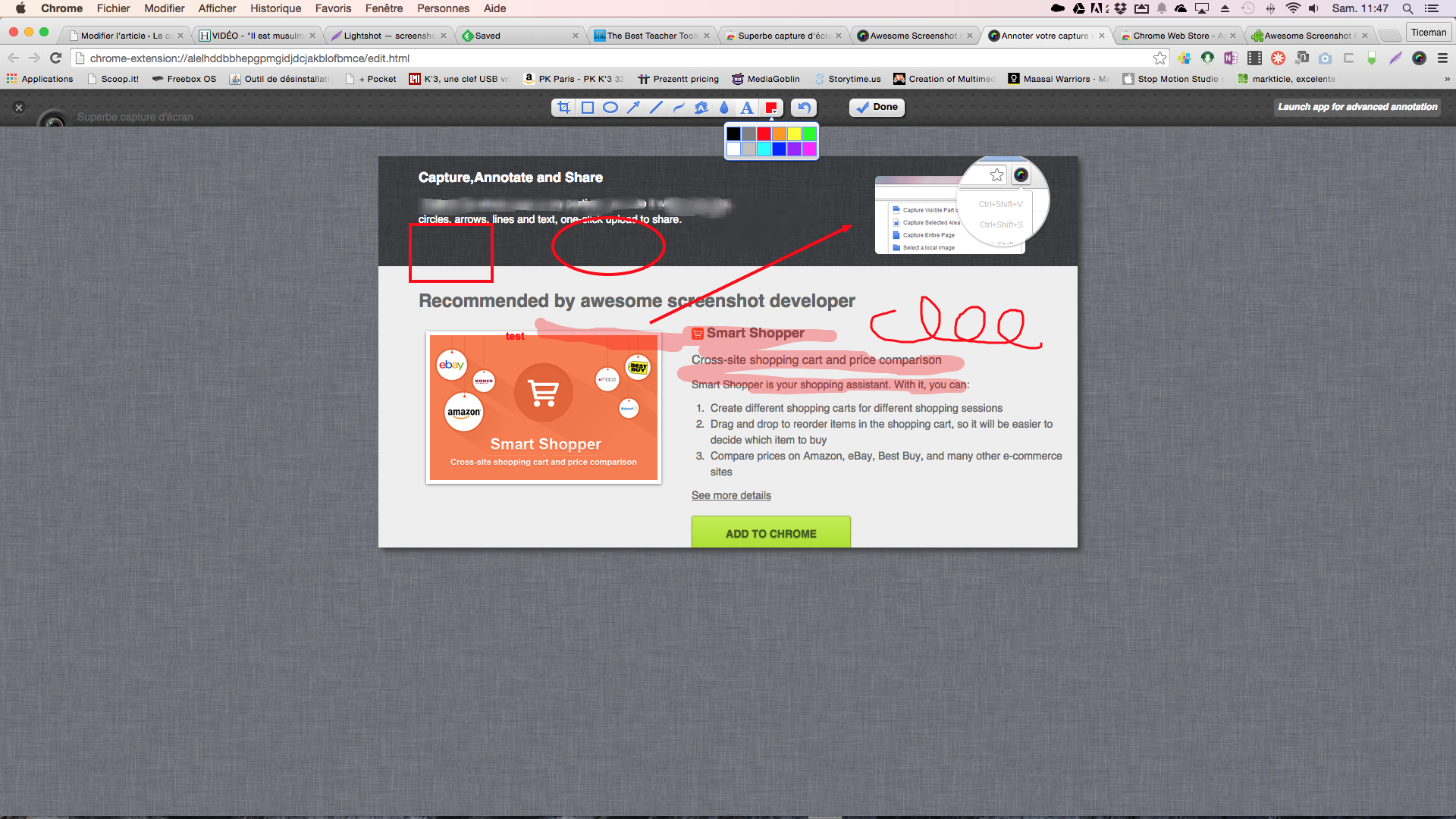This screenshot has height=819, width=1456.
Task: Open the Favoris menu
Action: 333,8
